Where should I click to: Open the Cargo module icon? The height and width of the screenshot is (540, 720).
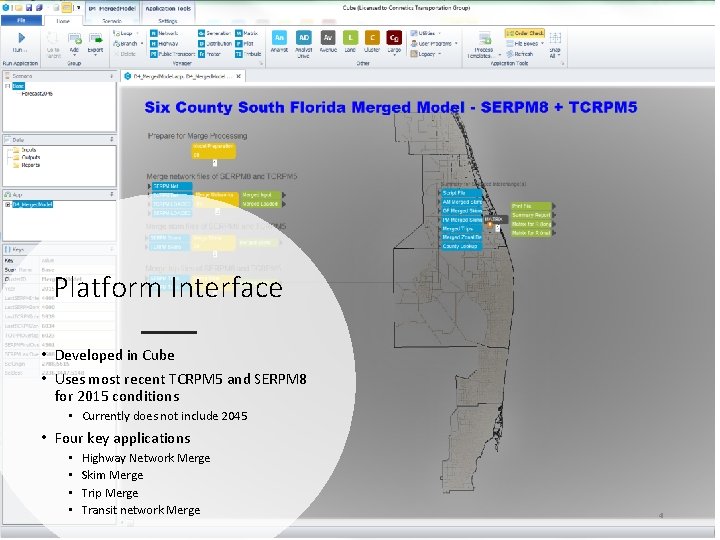coord(394,38)
